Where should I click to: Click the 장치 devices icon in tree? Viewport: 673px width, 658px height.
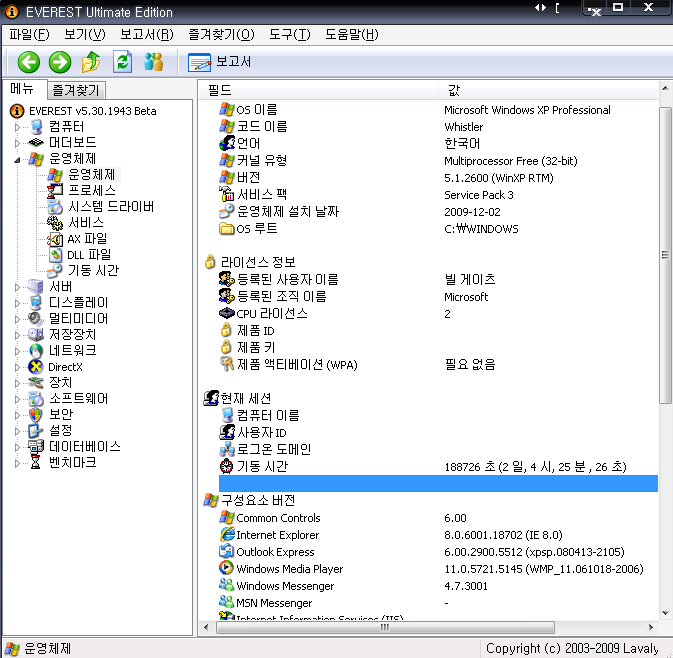click(35, 382)
